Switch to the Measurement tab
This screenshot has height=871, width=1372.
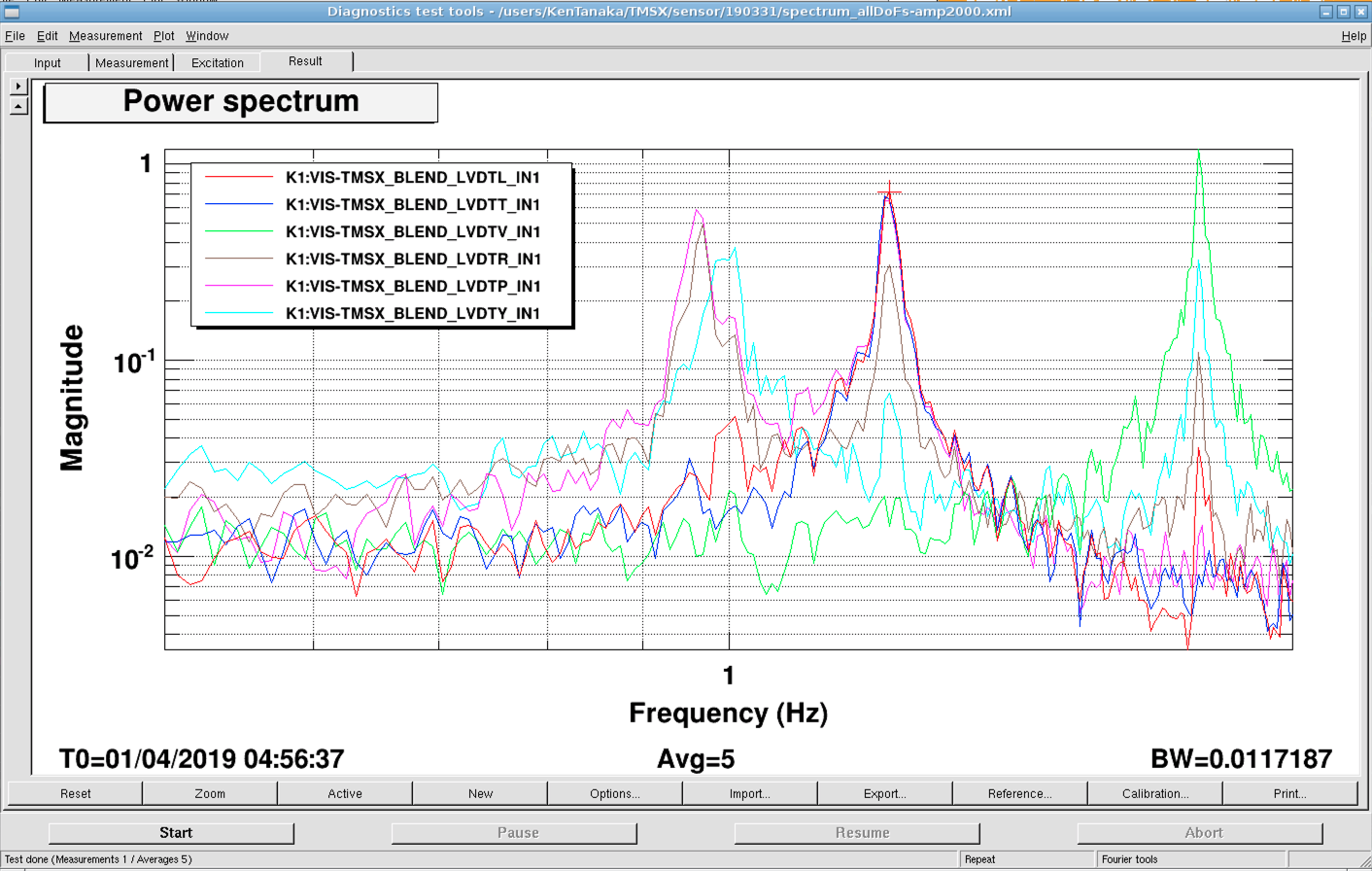click(x=132, y=63)
